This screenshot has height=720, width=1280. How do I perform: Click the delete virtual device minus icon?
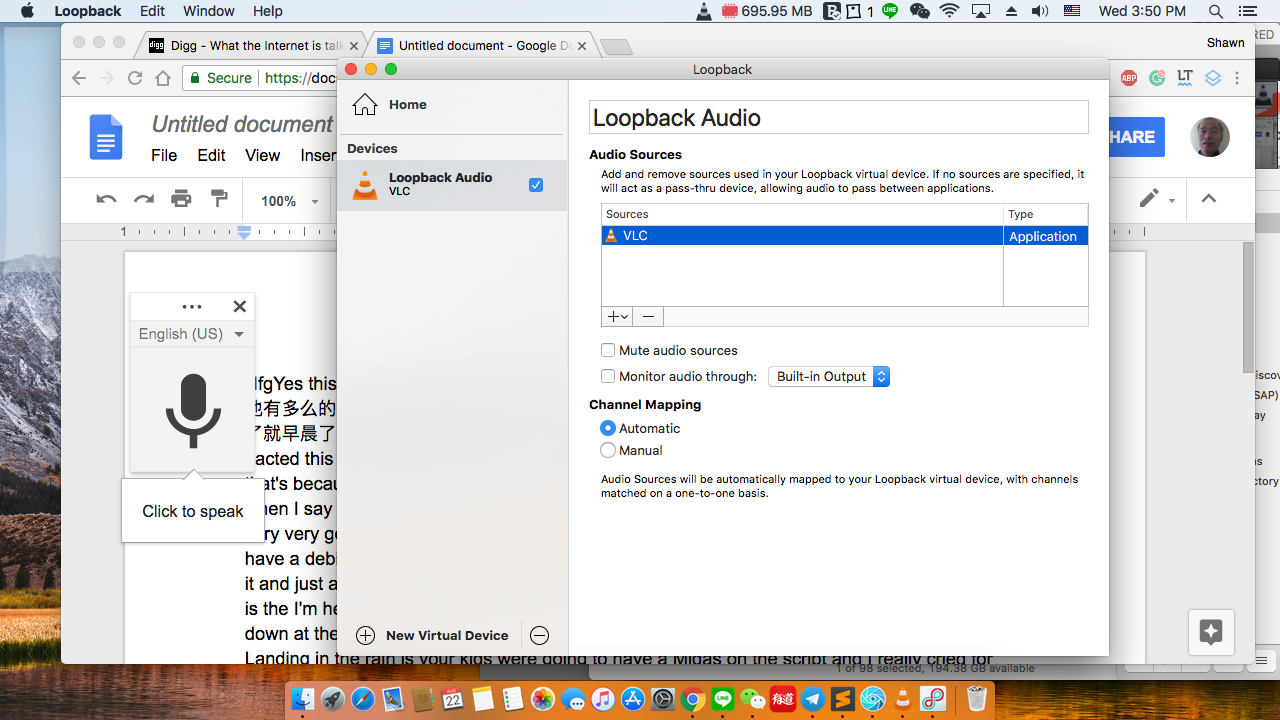[x=539, y=635]
